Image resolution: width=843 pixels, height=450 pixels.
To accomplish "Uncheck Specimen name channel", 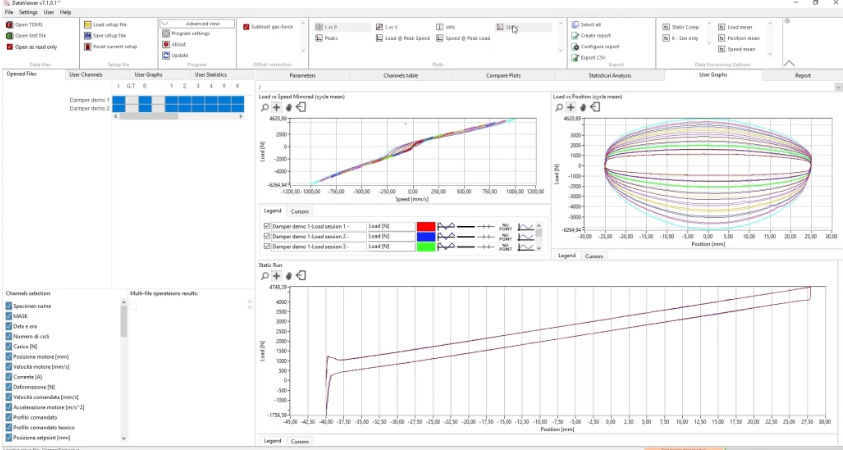I will (x=9, y=306).
